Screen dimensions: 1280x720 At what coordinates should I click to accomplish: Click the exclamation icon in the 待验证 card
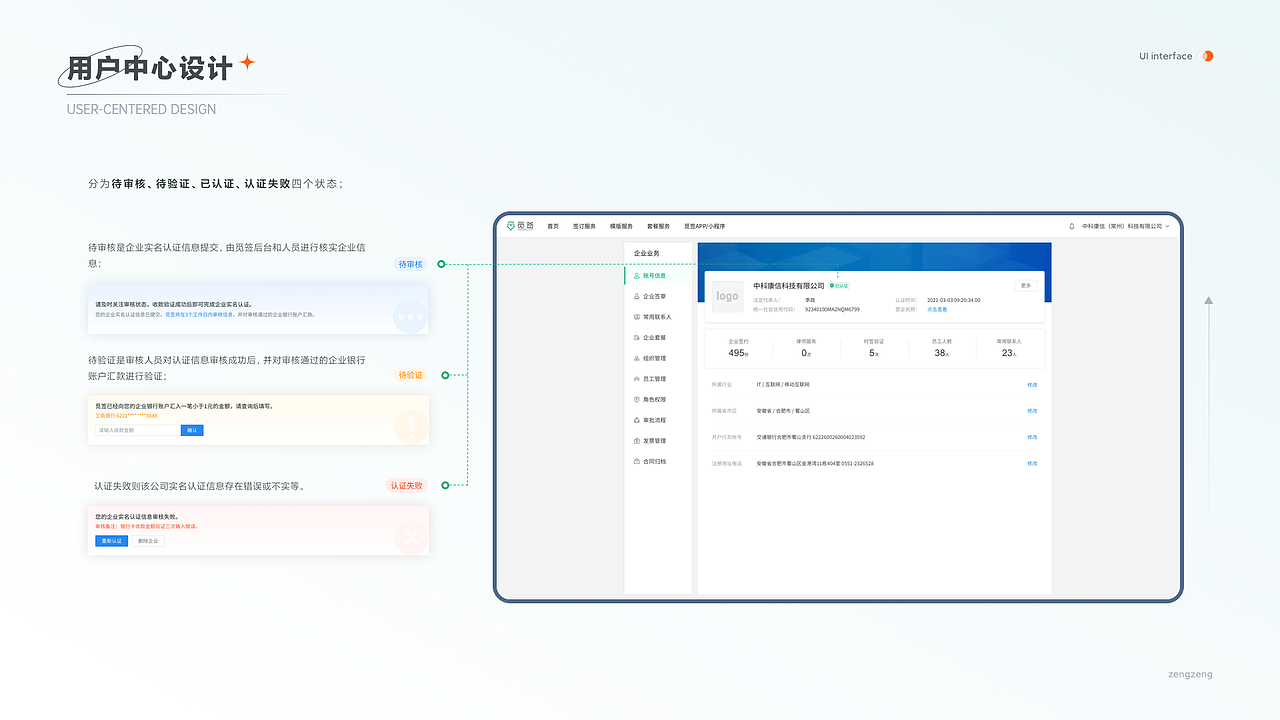[x=411, y=427]
